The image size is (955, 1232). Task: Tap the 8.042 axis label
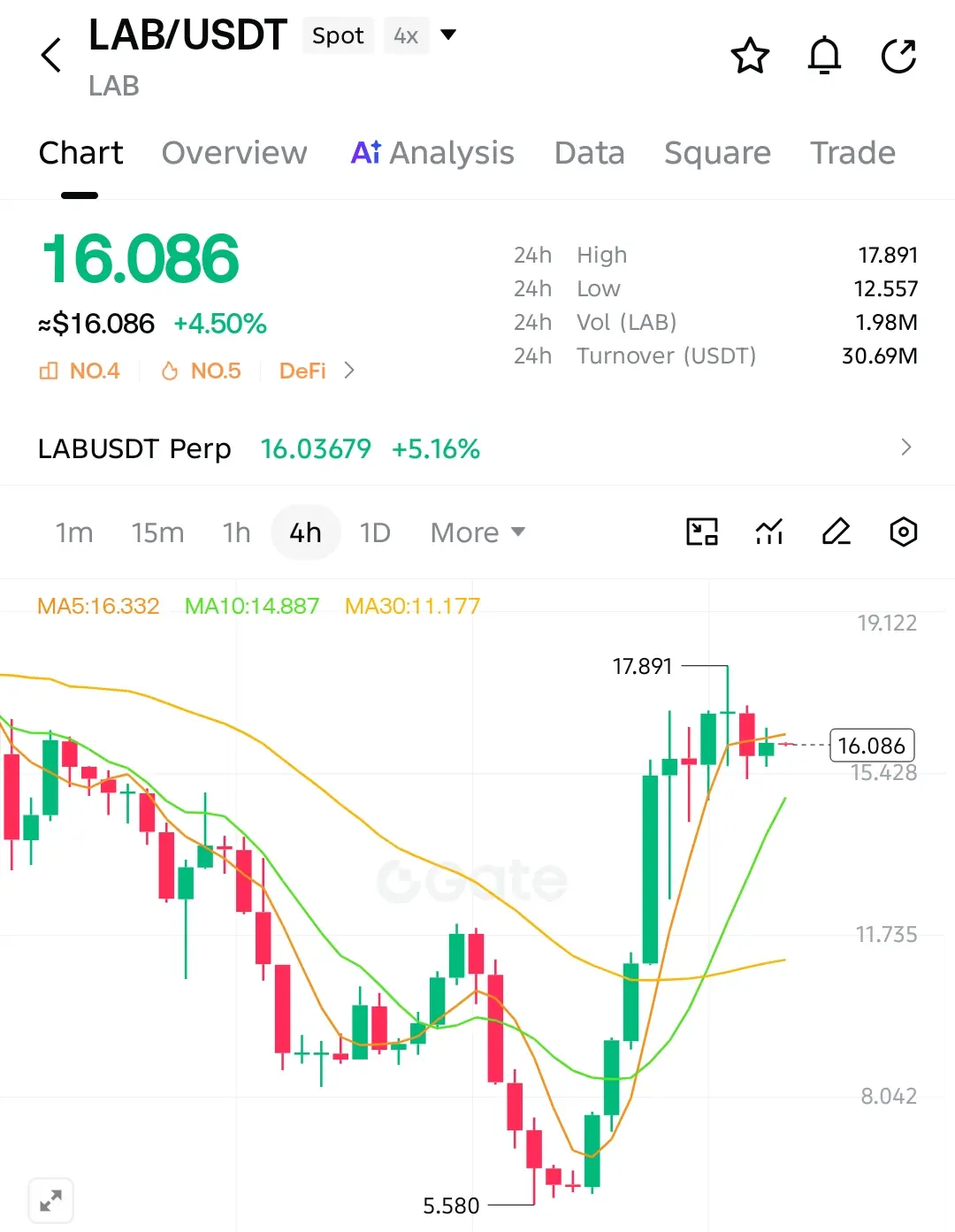click(889, 1096)
